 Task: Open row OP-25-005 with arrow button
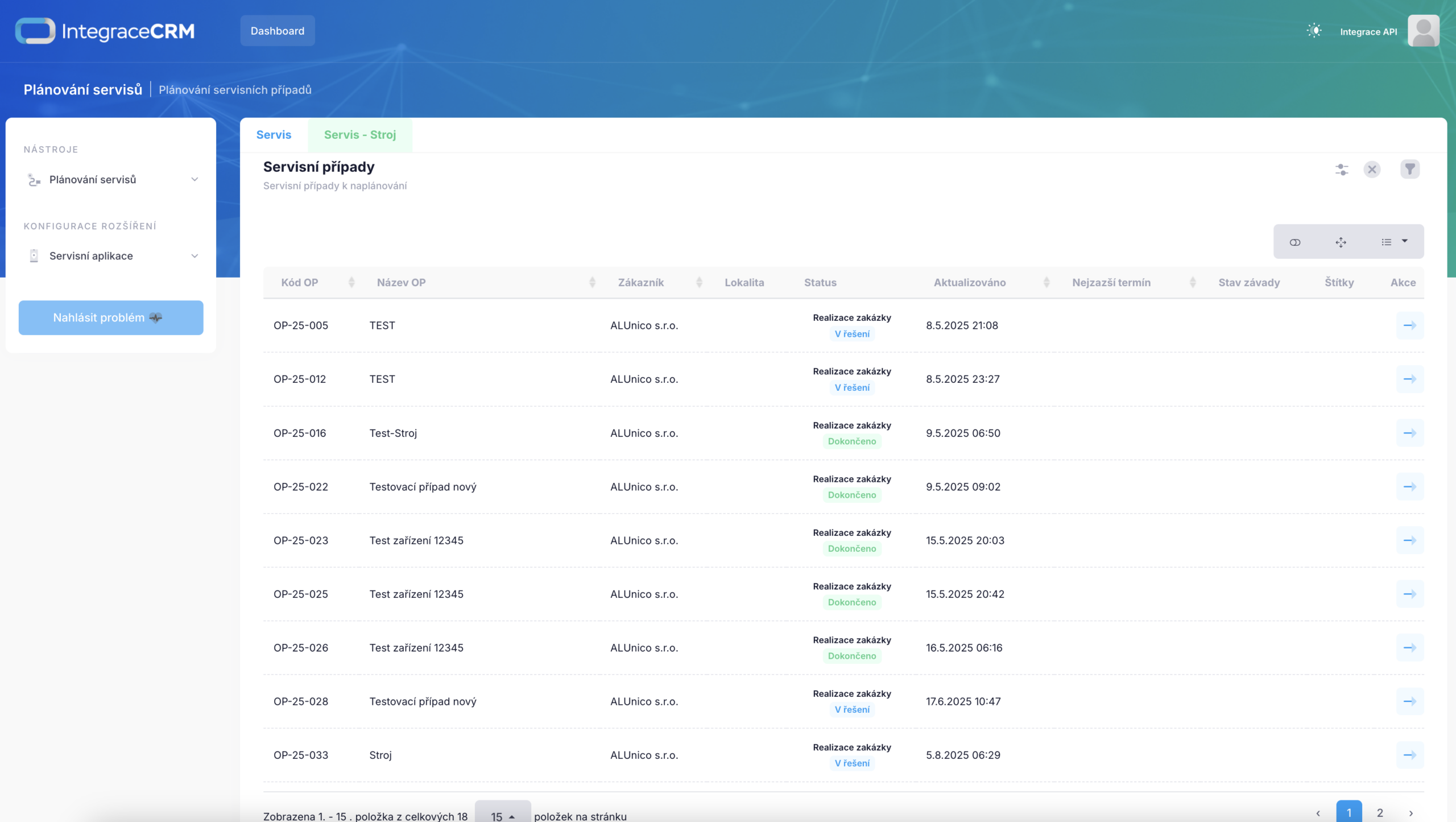(1409, 325)
